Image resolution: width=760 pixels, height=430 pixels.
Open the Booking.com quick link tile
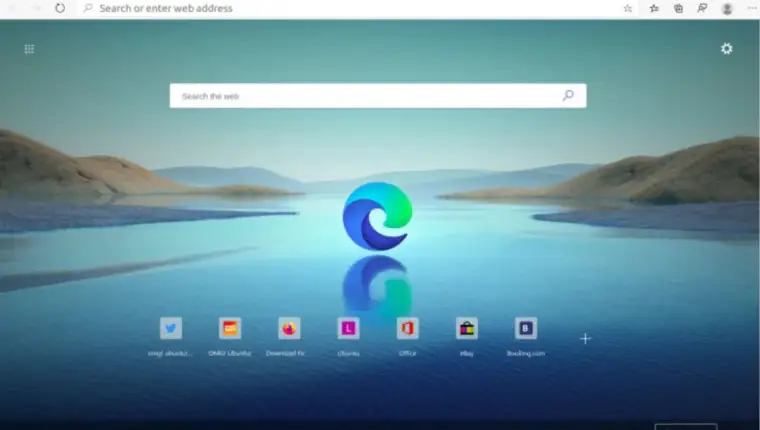(x=525, y=328)
